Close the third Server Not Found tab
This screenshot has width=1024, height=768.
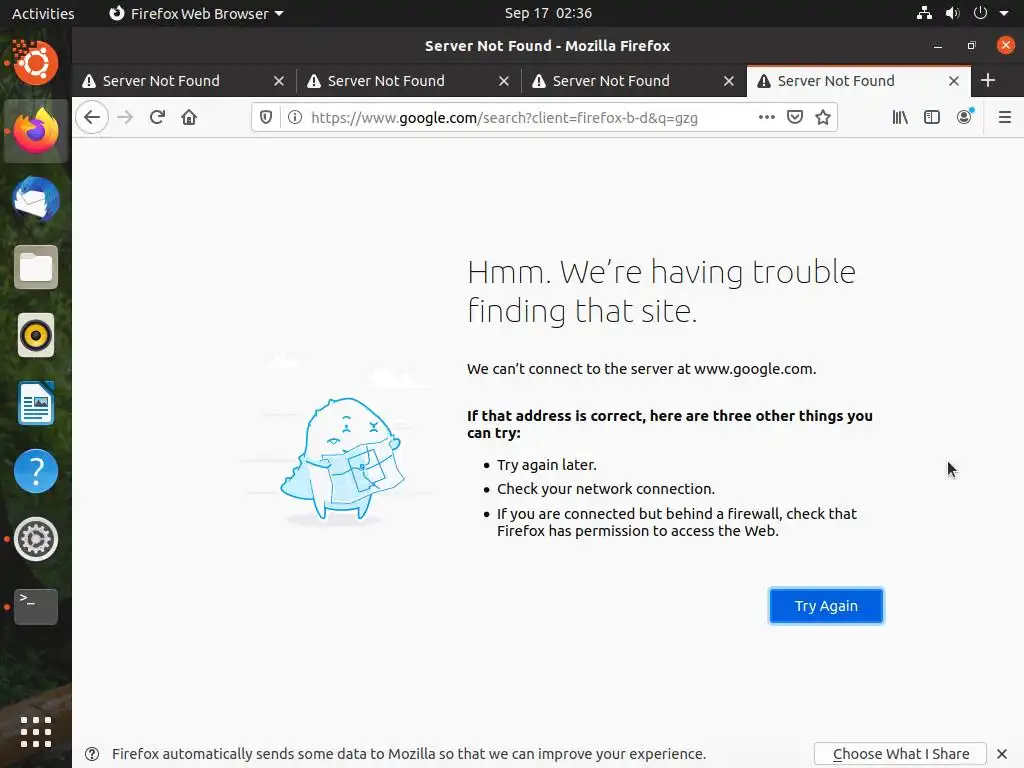click(x=729, y=81)
